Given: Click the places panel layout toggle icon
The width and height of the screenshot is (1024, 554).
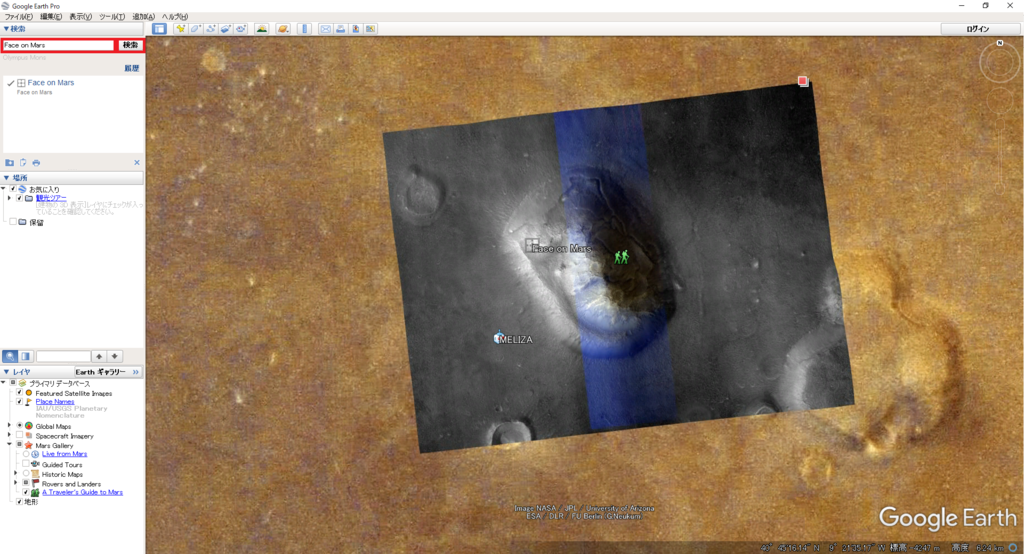Looking at the screenshot, I should 25,356.
